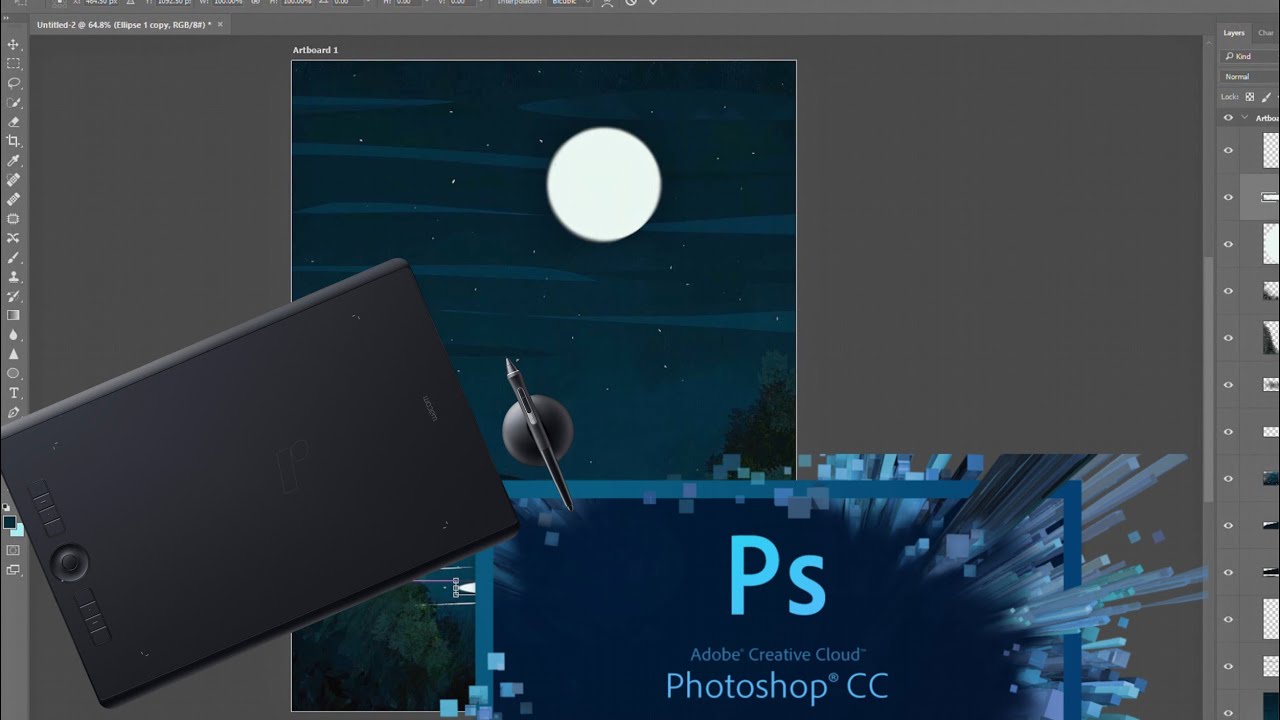Select the Sharpen tool
This screenshot has height=720, width=1280.
[14, 354]
